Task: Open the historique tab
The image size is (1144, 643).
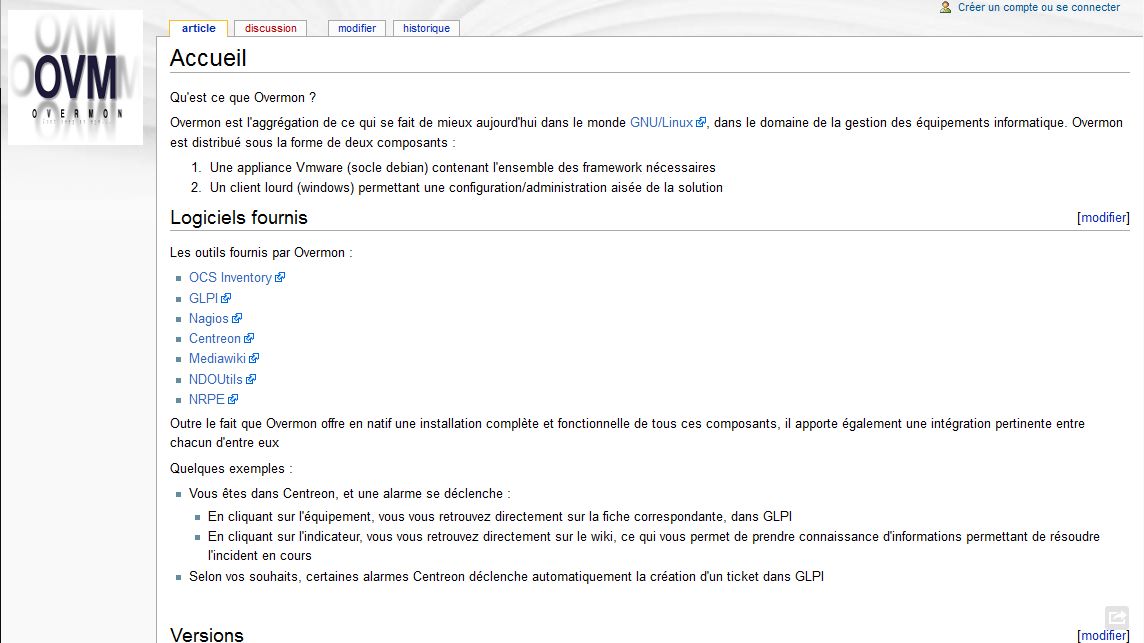Action: 426,28
